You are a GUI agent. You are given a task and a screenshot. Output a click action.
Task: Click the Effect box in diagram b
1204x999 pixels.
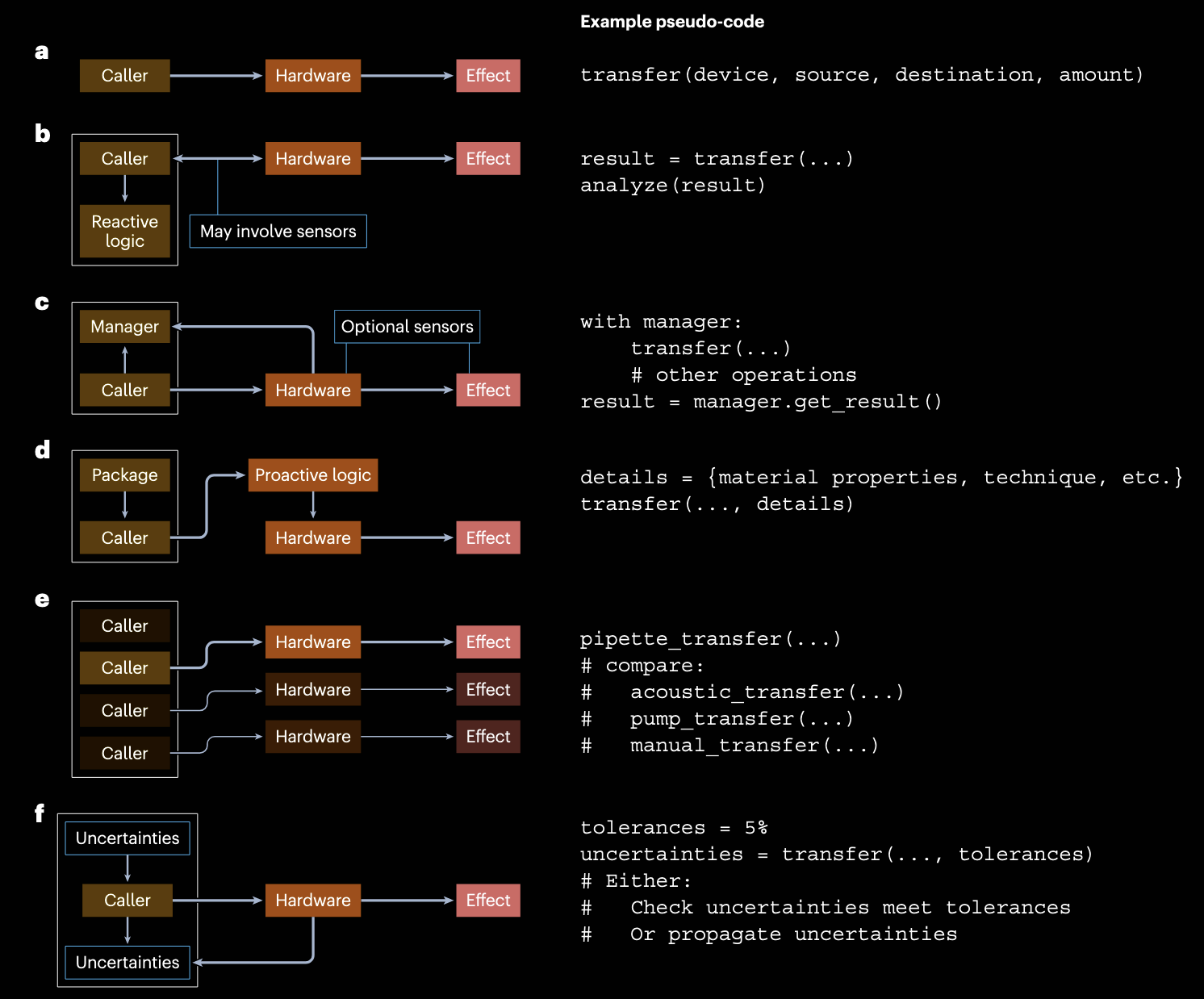pos(487,159)
